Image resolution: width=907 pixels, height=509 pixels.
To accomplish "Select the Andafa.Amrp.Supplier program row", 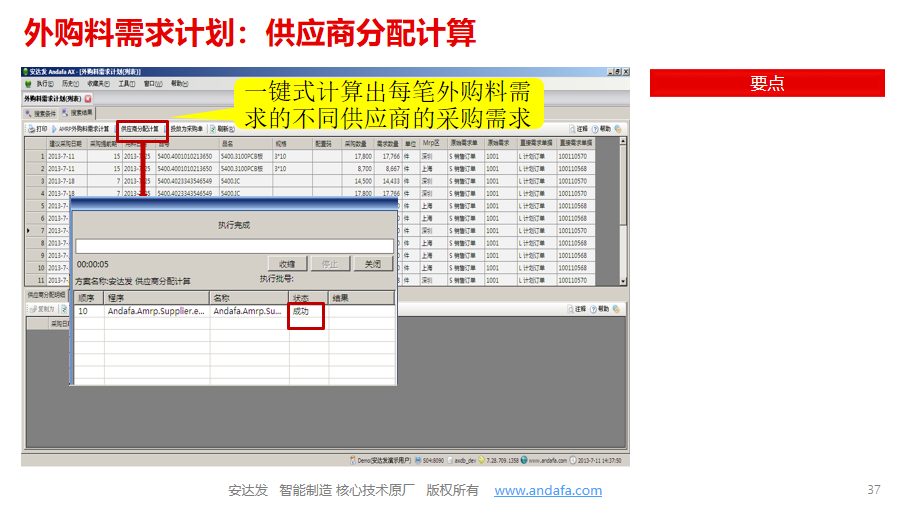I will (155, 312).
